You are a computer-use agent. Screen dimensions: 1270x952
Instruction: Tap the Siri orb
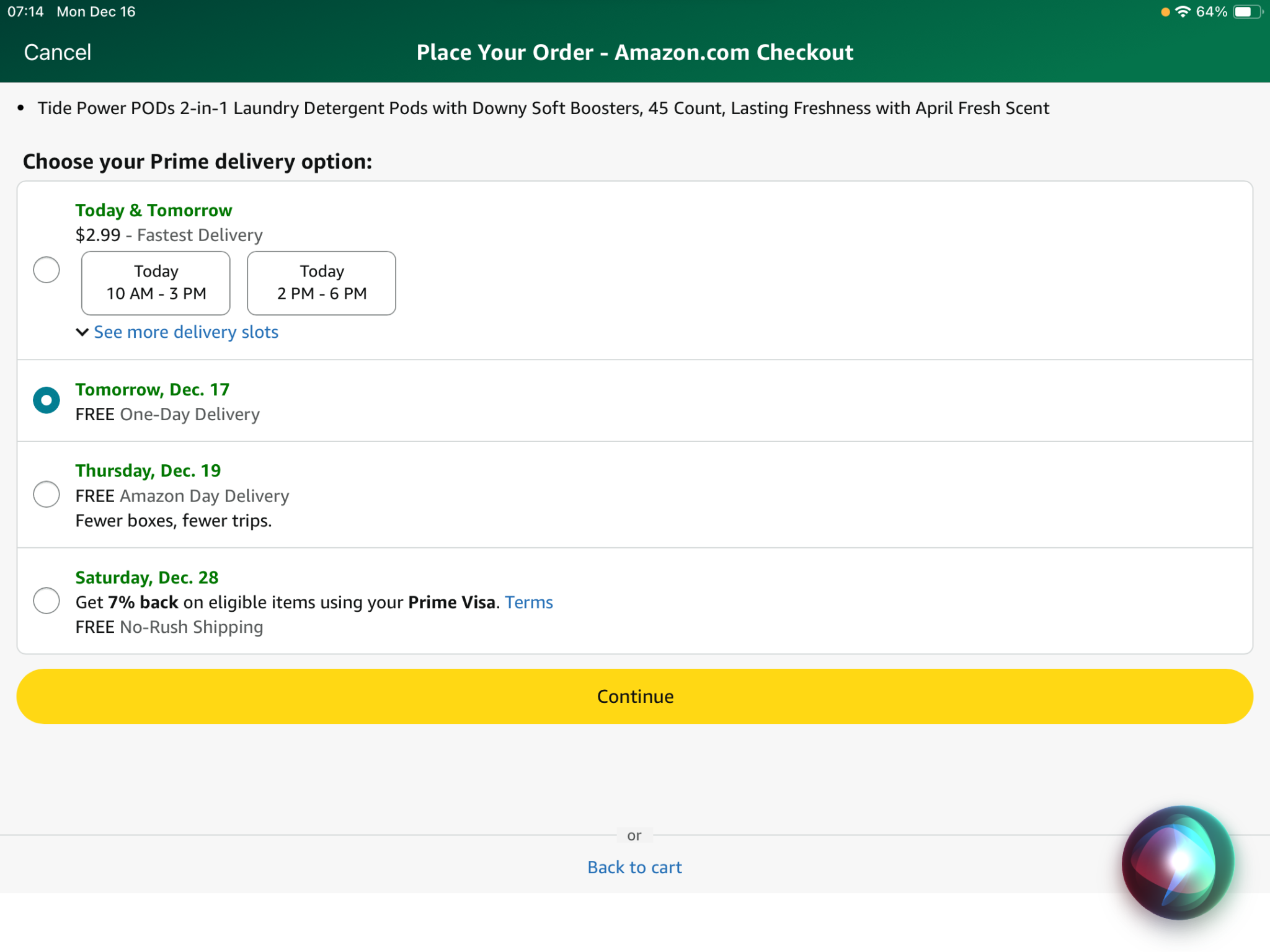(1178, 863)
